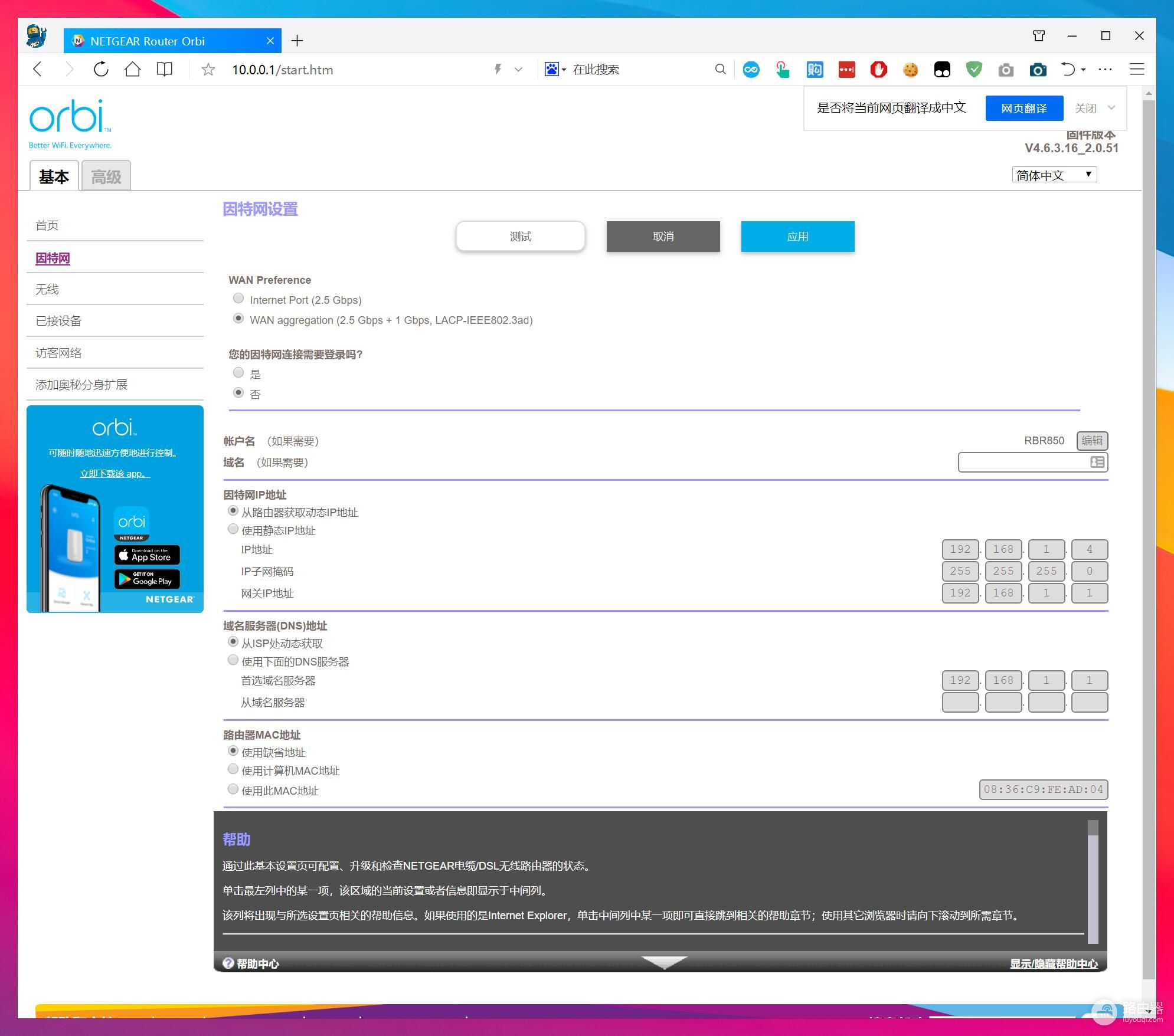Select Internet Port (2.5 Gbps) option

(238, 299)
